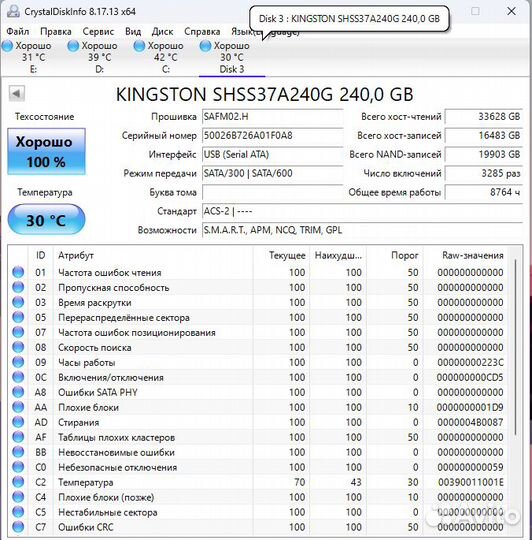
Task: Click the disk title KINGSTON SHSS37A240G 240,0 GB
Action: tap(264, 94)
